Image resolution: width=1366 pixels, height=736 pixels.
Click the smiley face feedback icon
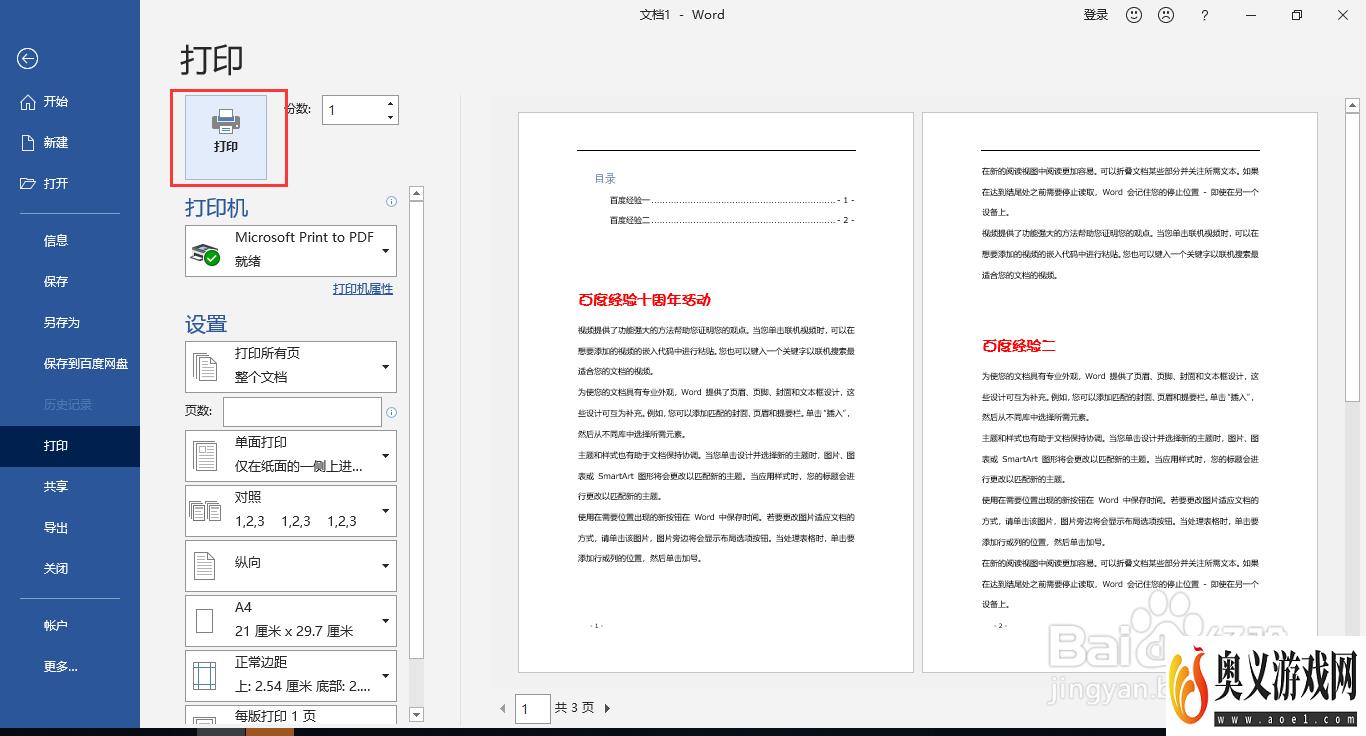pos(1134,15)
